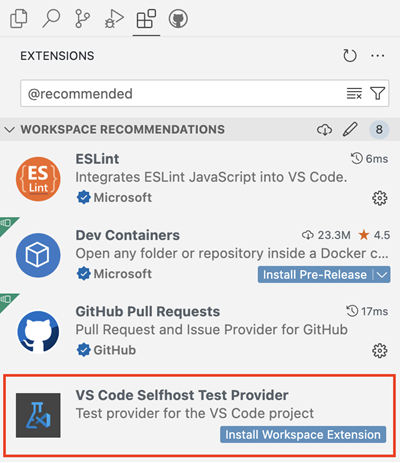Click the verified badge on Dev Containers publisher
Screen dimensions: 400x463
click(83, 274)
